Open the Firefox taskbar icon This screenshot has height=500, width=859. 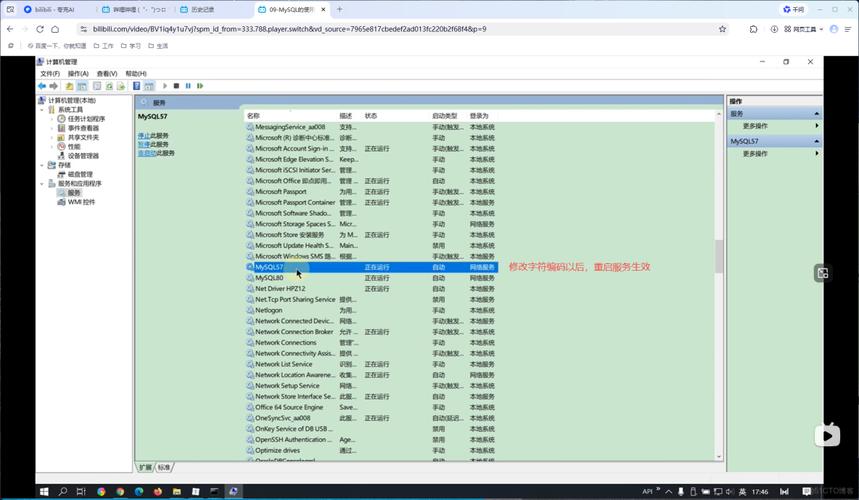tap(158, 491)
